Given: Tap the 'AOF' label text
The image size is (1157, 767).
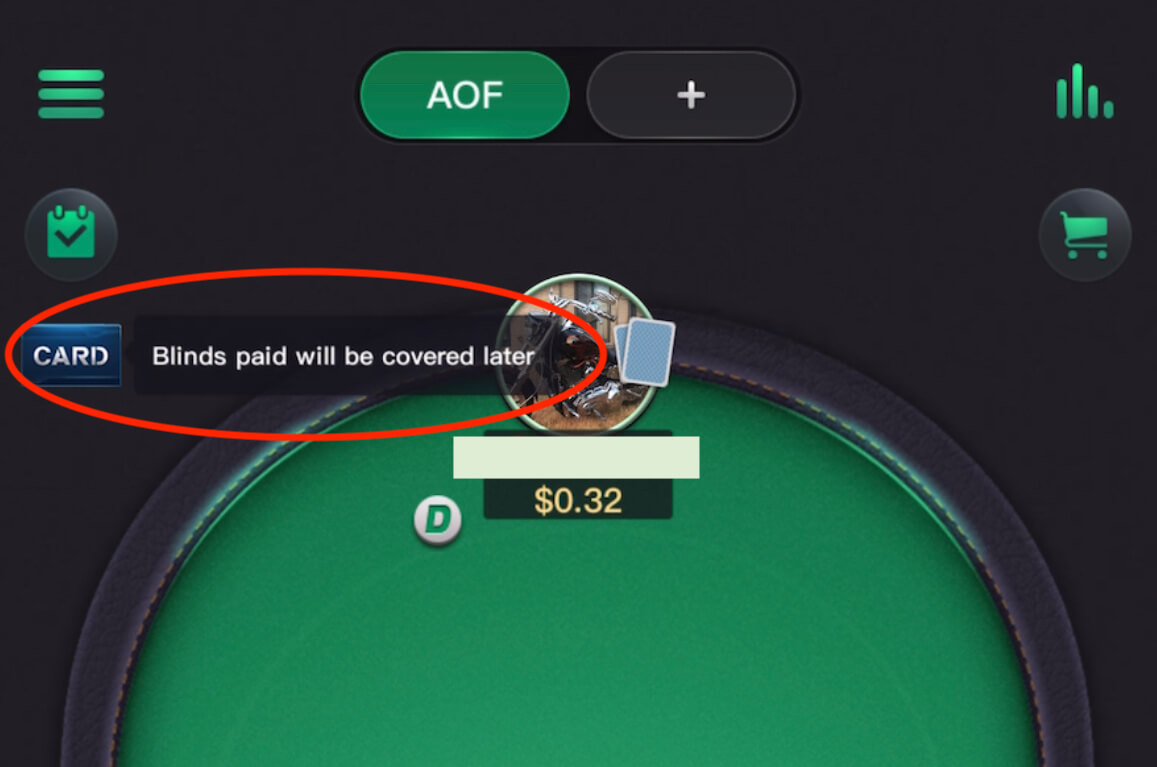Looking at the screenshot, I should 465,95.
